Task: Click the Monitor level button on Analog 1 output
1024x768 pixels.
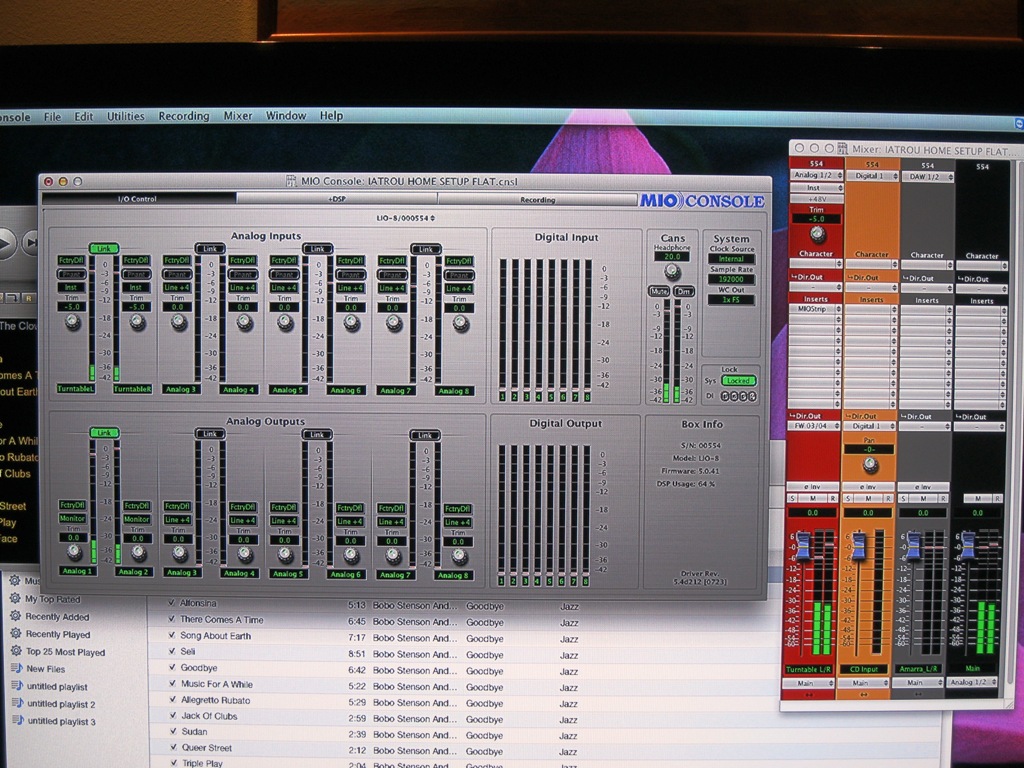Action: [x=72, y=519]
